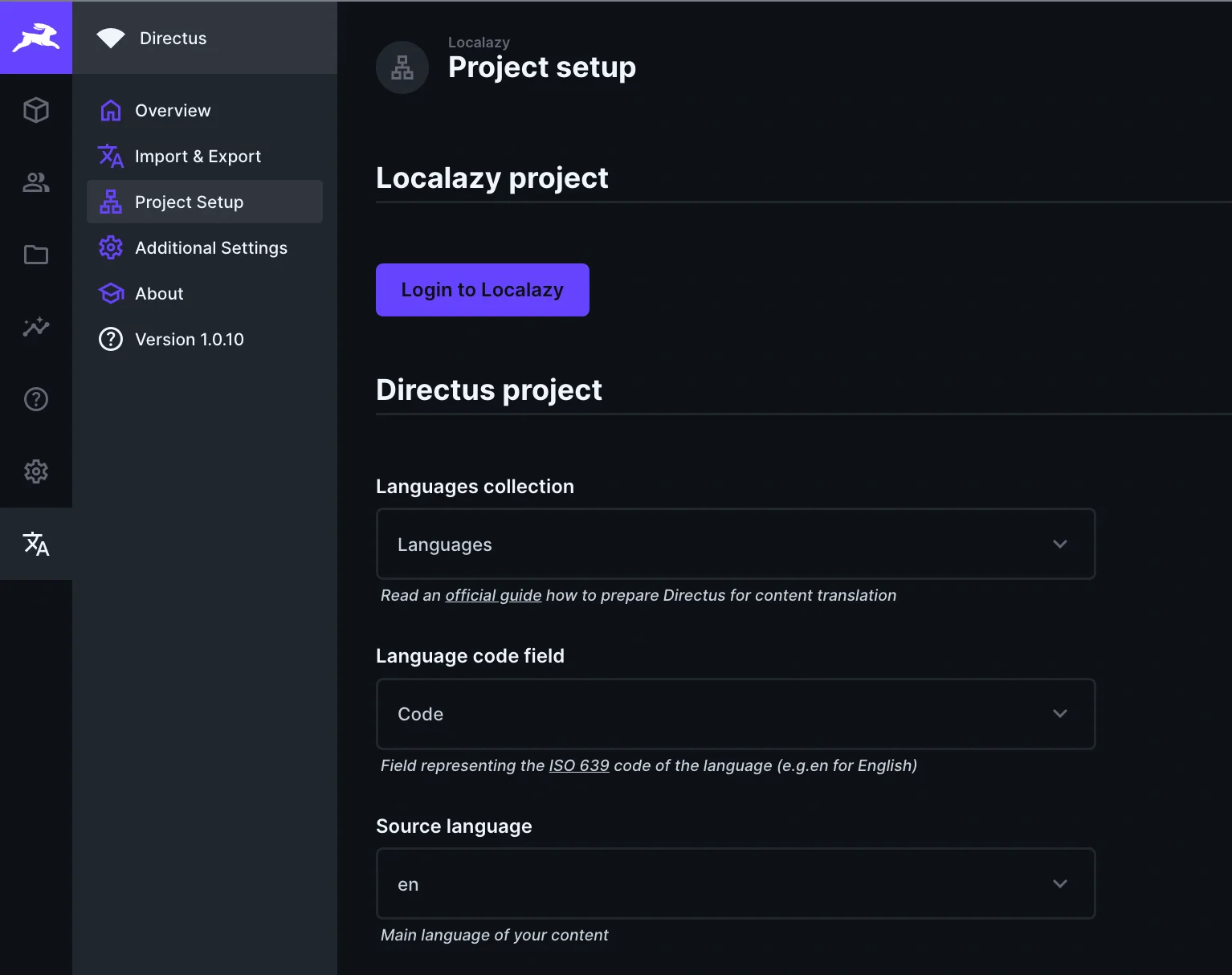Expand the Source language dropdown
The image size is (1232, 975).
[735, 883]
